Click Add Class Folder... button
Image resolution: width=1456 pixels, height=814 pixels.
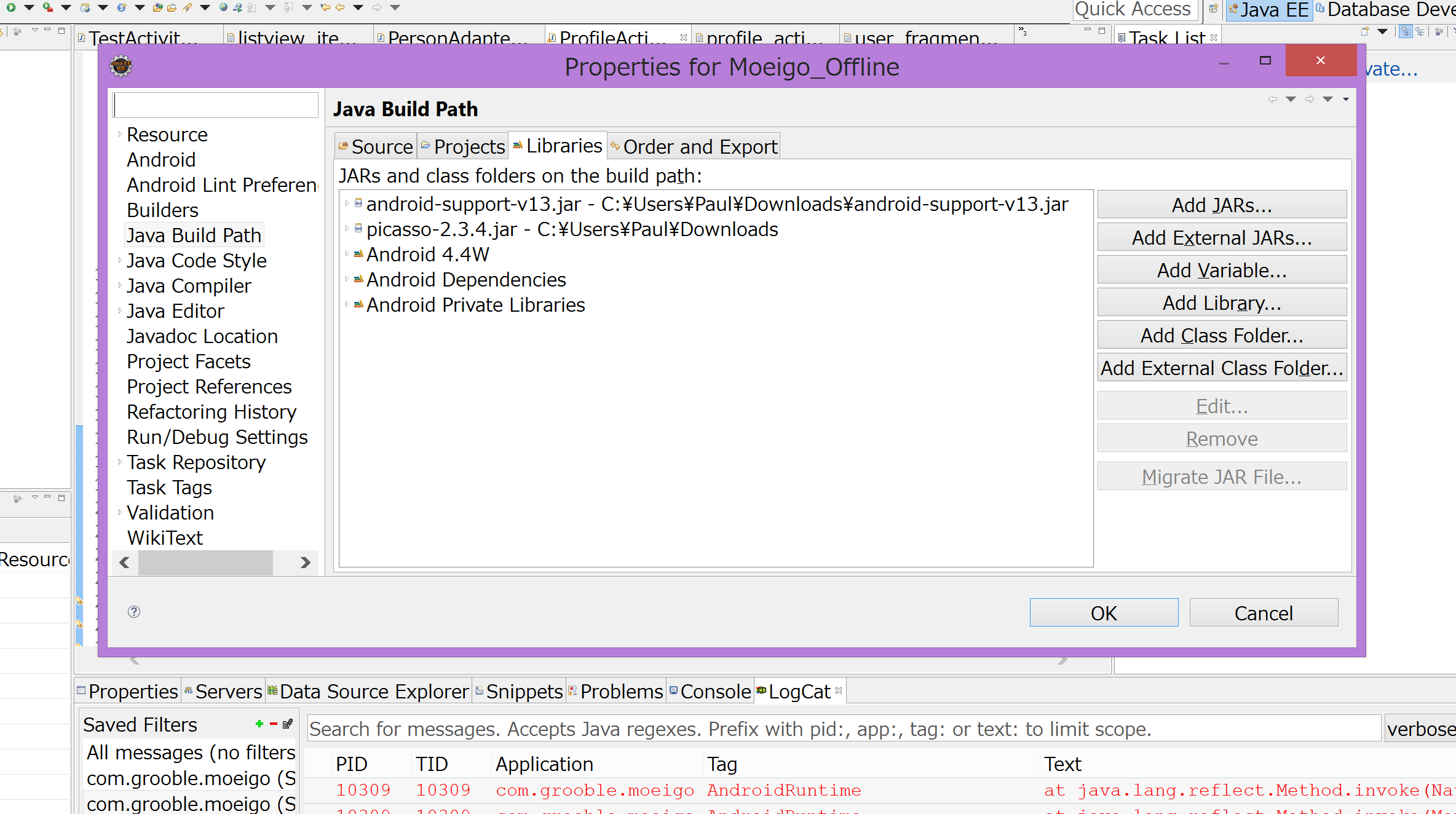pos(1222,335)
